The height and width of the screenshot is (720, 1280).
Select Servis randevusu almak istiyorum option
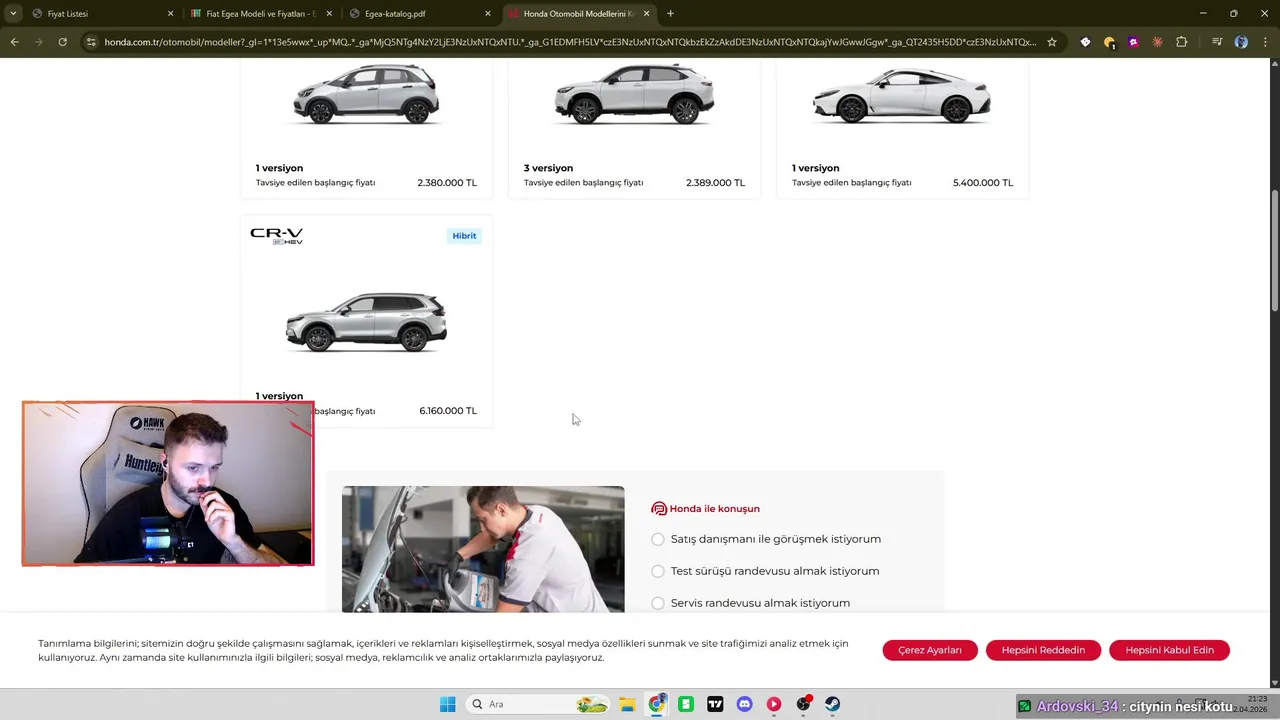click(658, 603)
